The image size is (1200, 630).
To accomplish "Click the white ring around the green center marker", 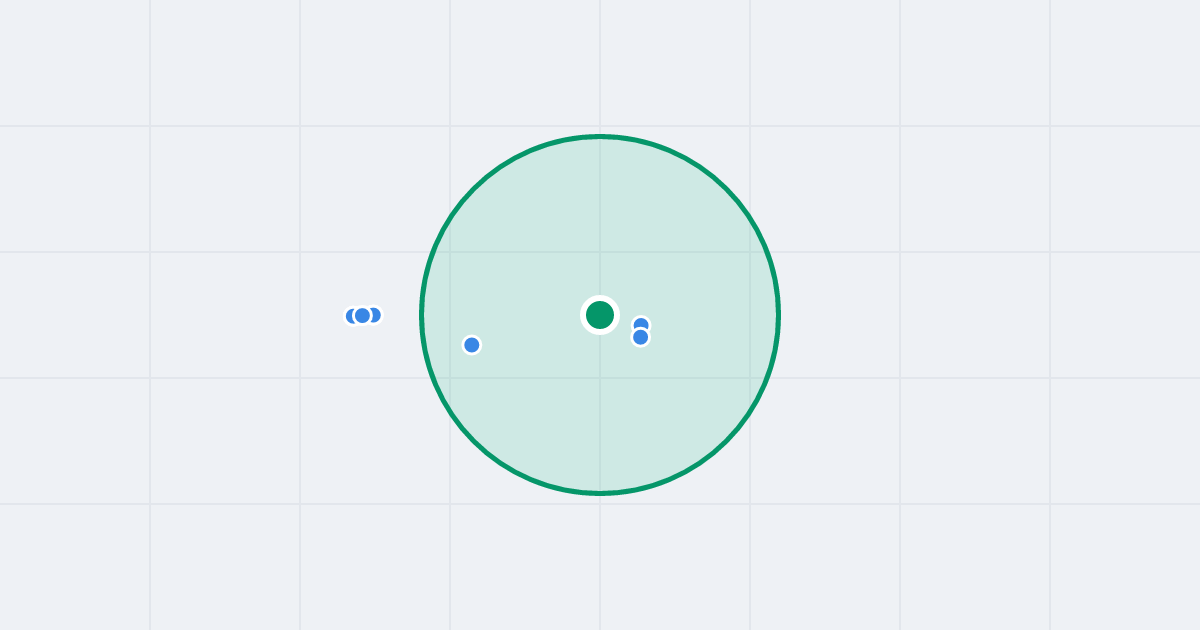I will [600, 297].
